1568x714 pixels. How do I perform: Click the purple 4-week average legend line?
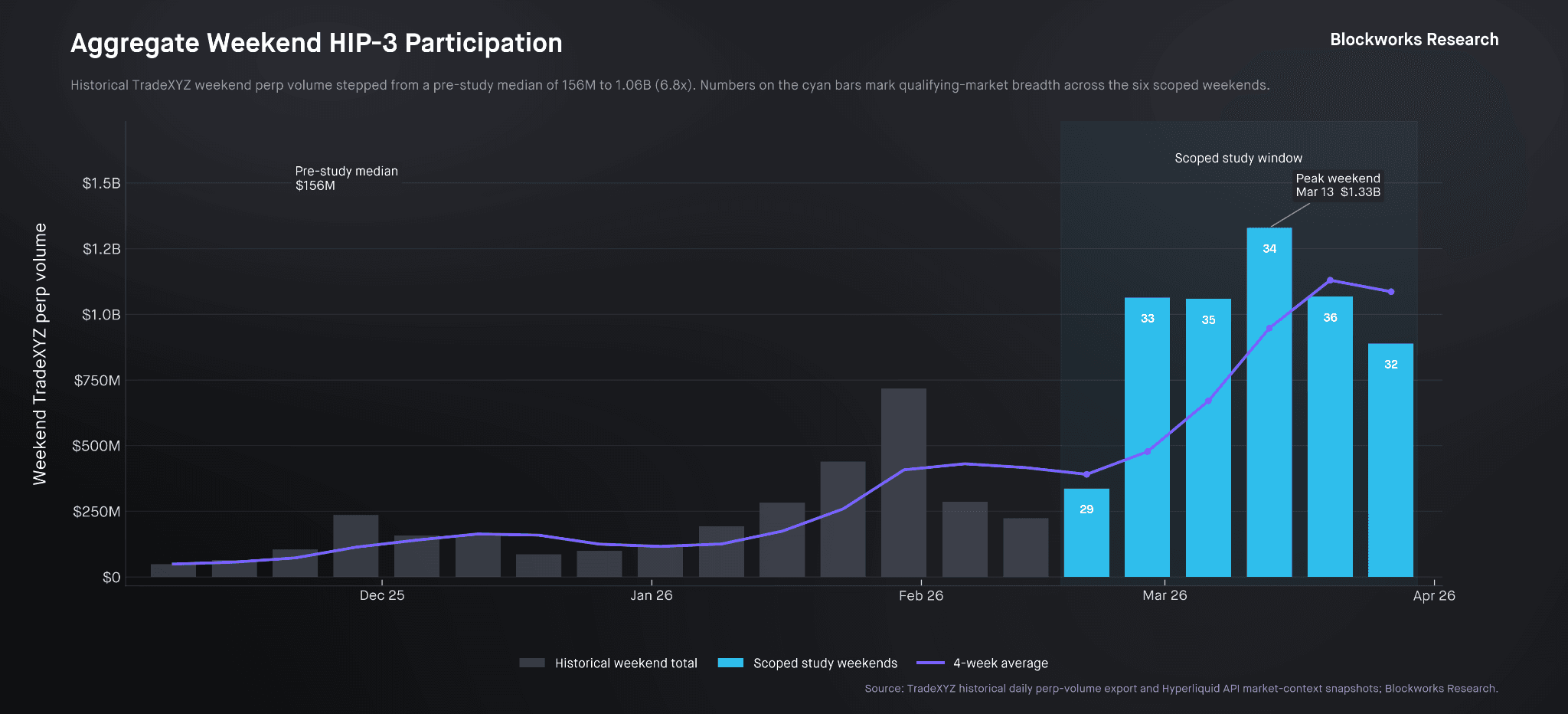930,663
